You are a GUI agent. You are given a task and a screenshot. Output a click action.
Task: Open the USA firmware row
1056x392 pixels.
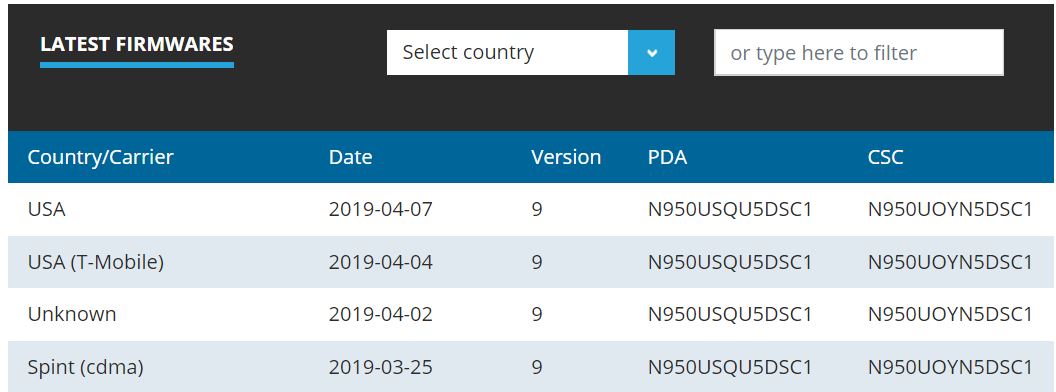tap(531, 209)
